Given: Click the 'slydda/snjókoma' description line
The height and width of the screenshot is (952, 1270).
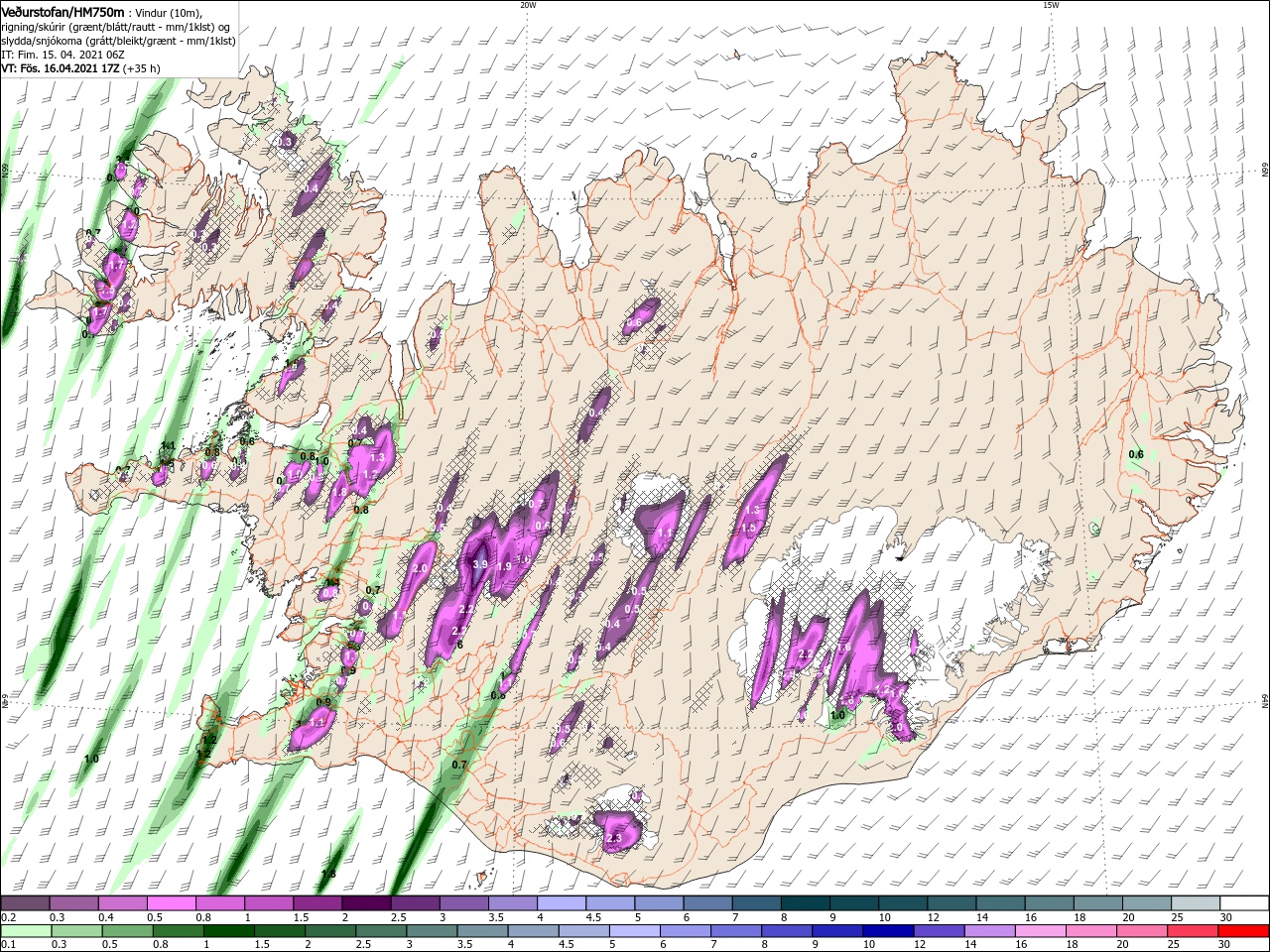Looking at the screenshot, I should point(118,41).
